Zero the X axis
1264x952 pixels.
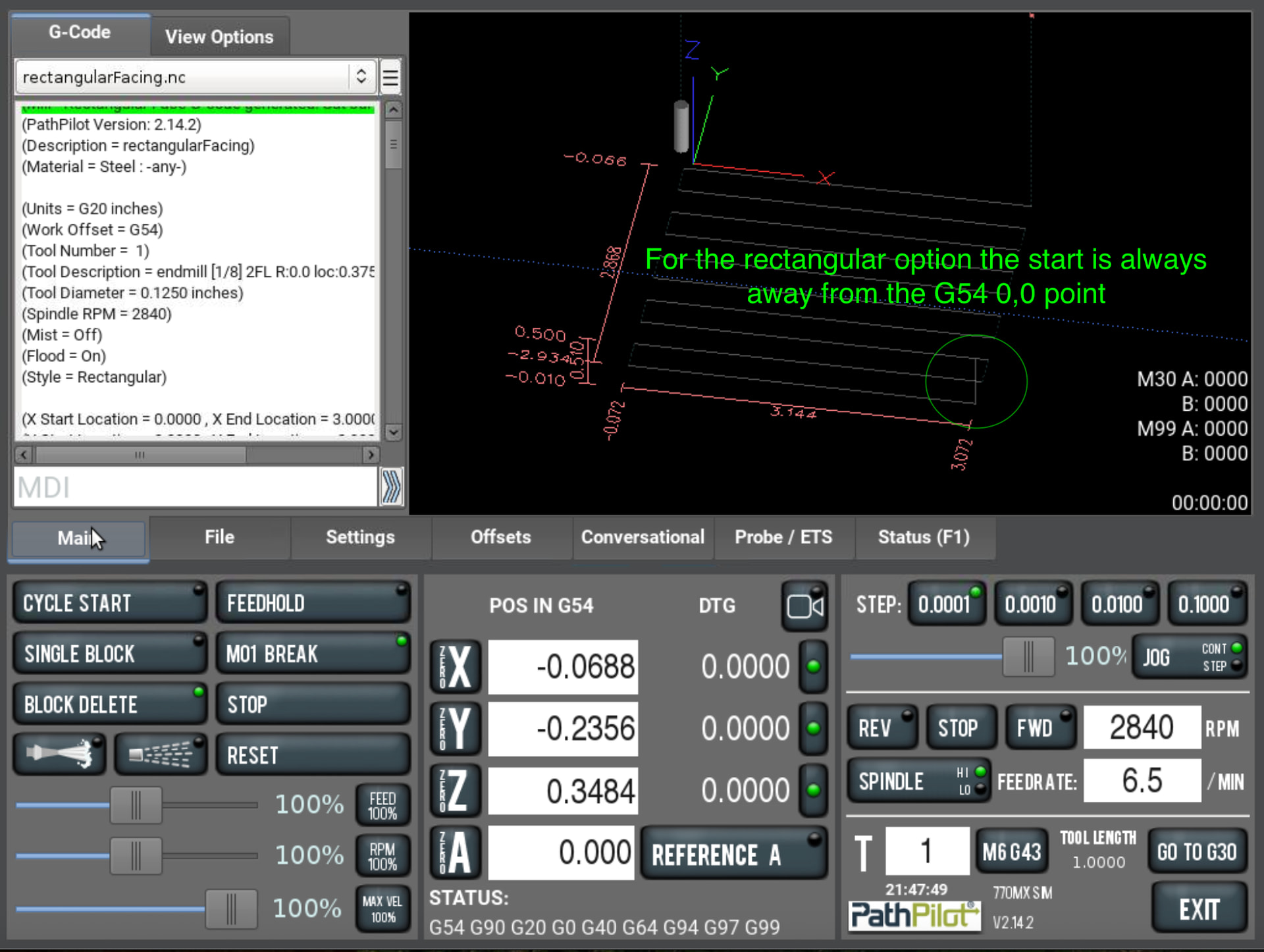[456, 666]
